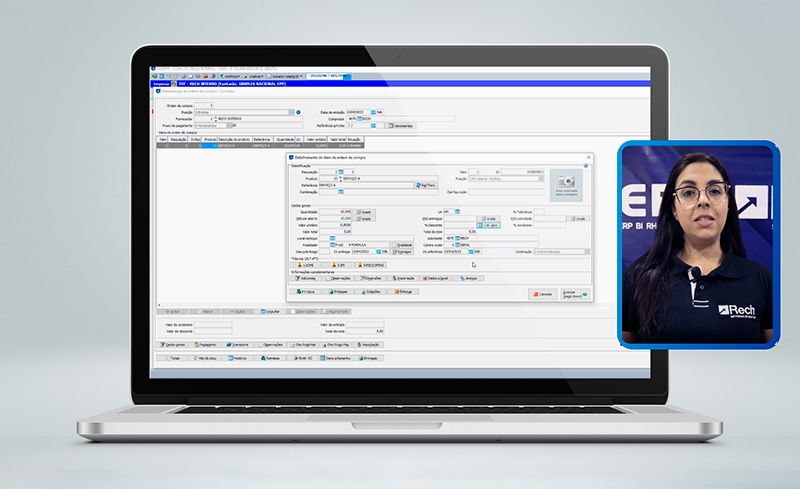Image resolution: width=800 pixels, height=489 pixels.
Task: Click Descrição do produto column header
Action: [x=235, y=139]
